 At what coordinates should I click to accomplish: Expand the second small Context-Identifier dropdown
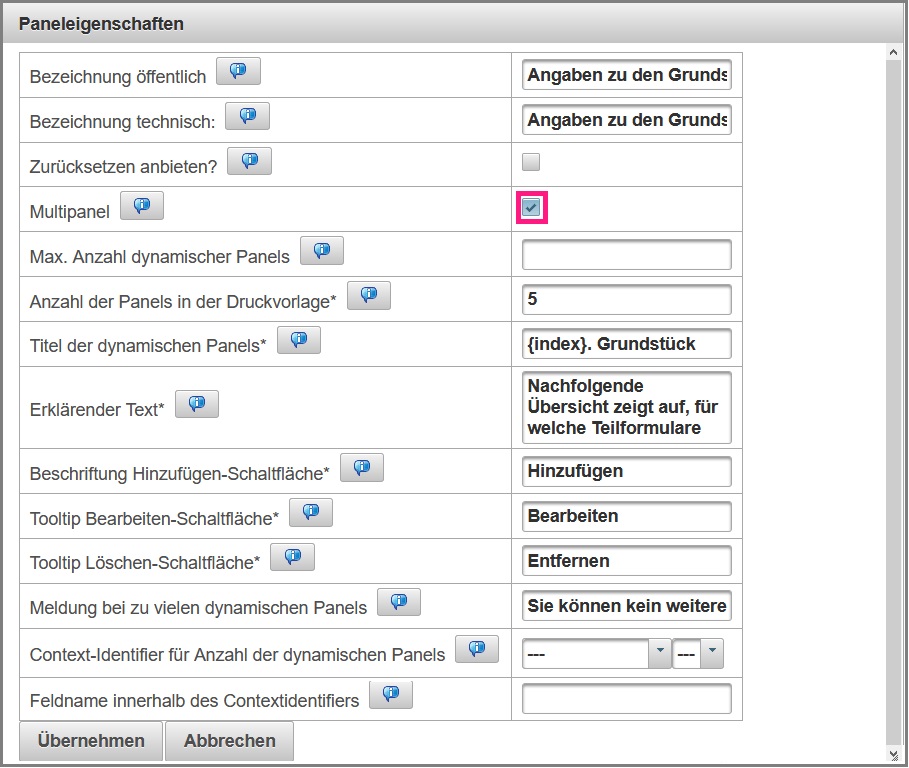pos(698,654)
